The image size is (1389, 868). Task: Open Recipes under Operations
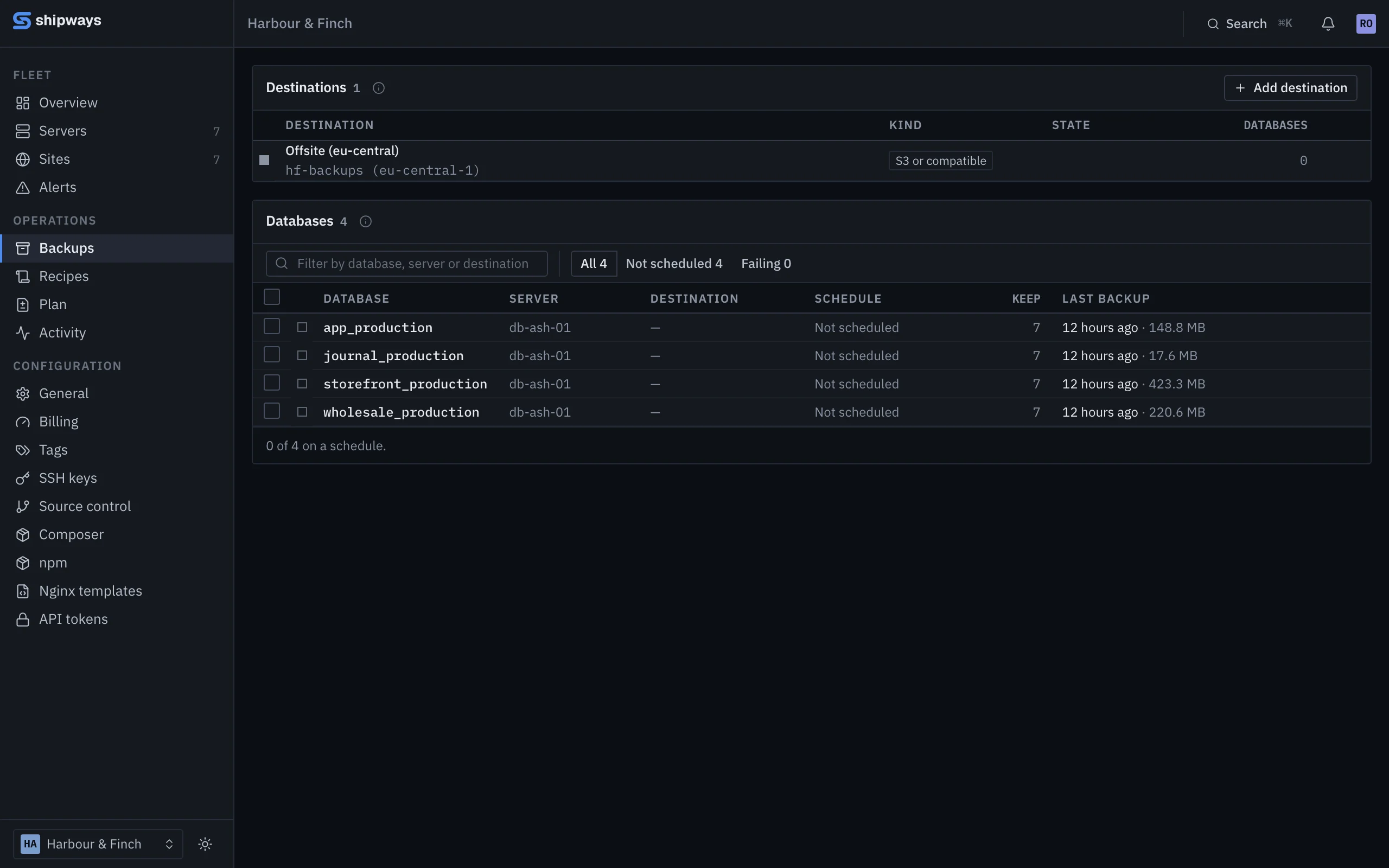117,276
